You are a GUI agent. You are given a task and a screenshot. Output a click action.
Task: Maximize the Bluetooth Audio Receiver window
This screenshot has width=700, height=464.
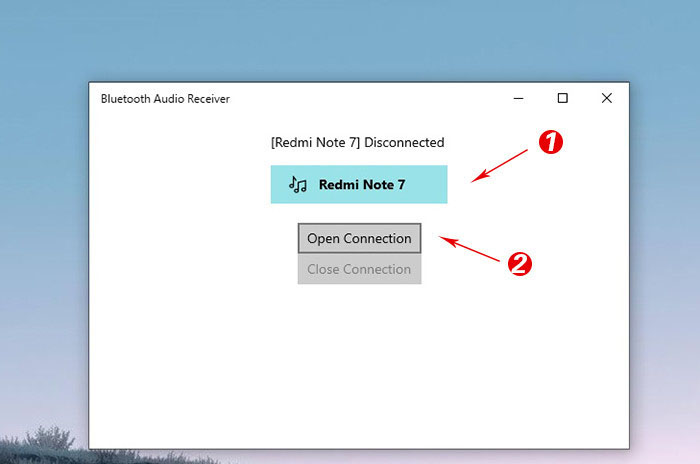[x=562, y=98]
